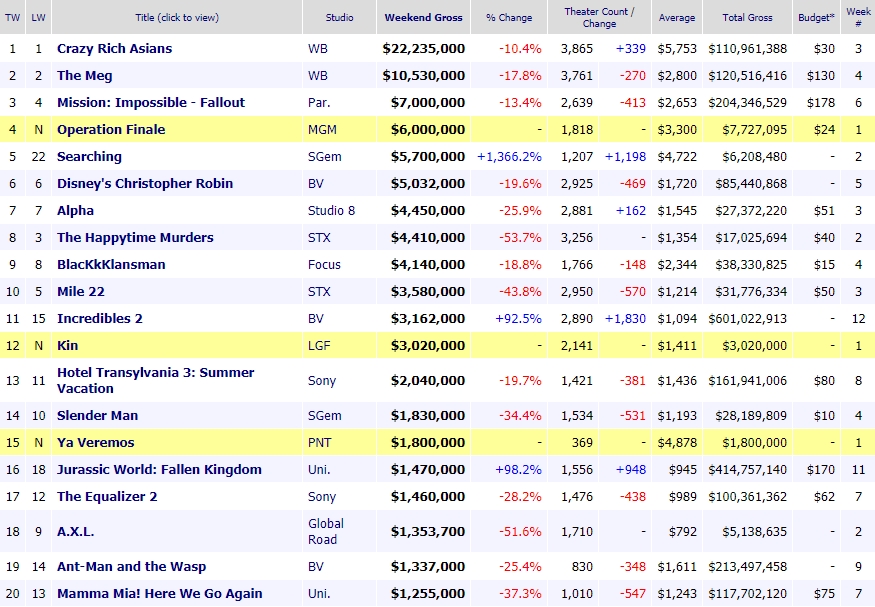Click the $5,753 average value

[x=677, y=49]
